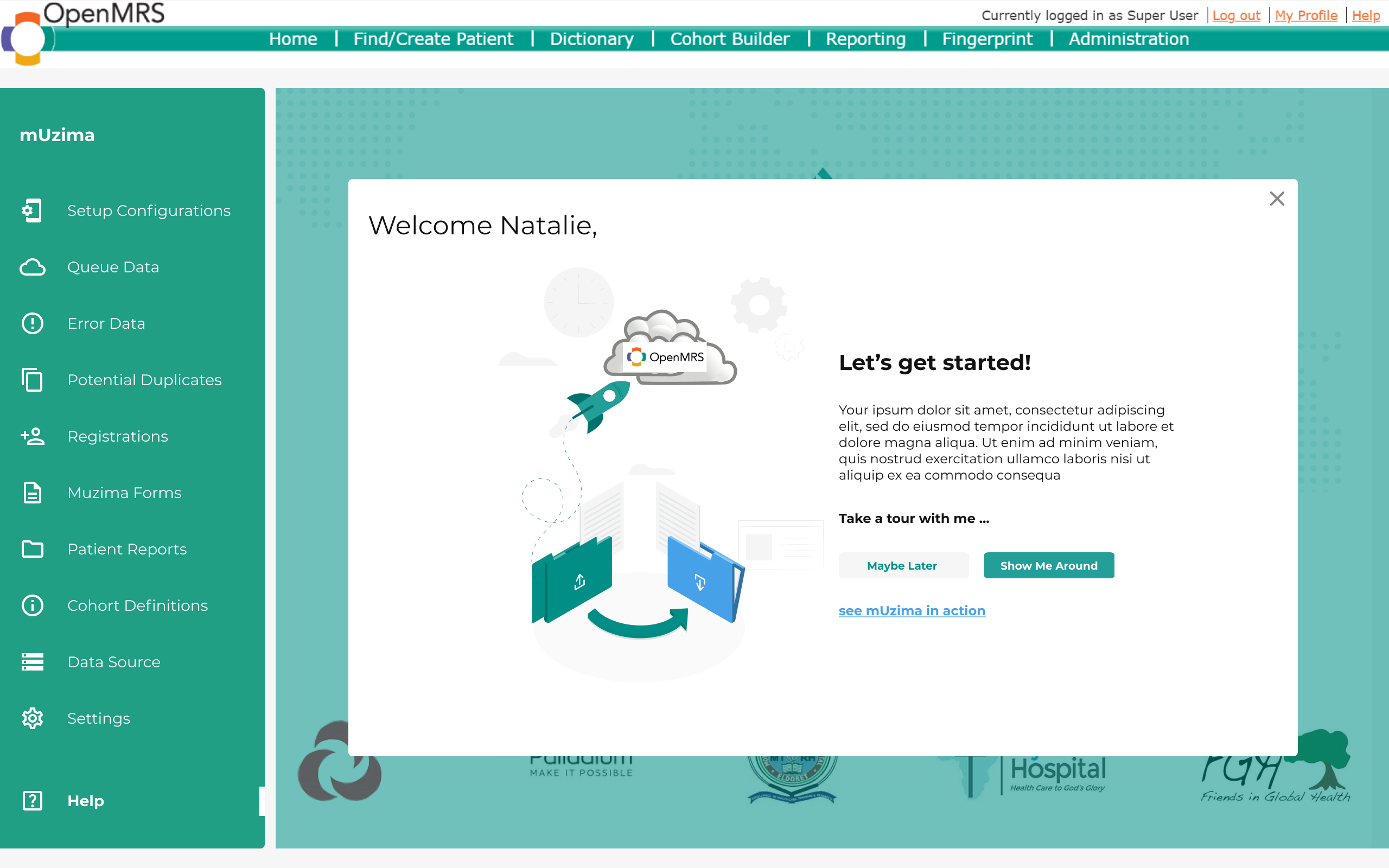Select Registrations in sidebar
This screenshot has width=1389, height=868.
[132, 436]
